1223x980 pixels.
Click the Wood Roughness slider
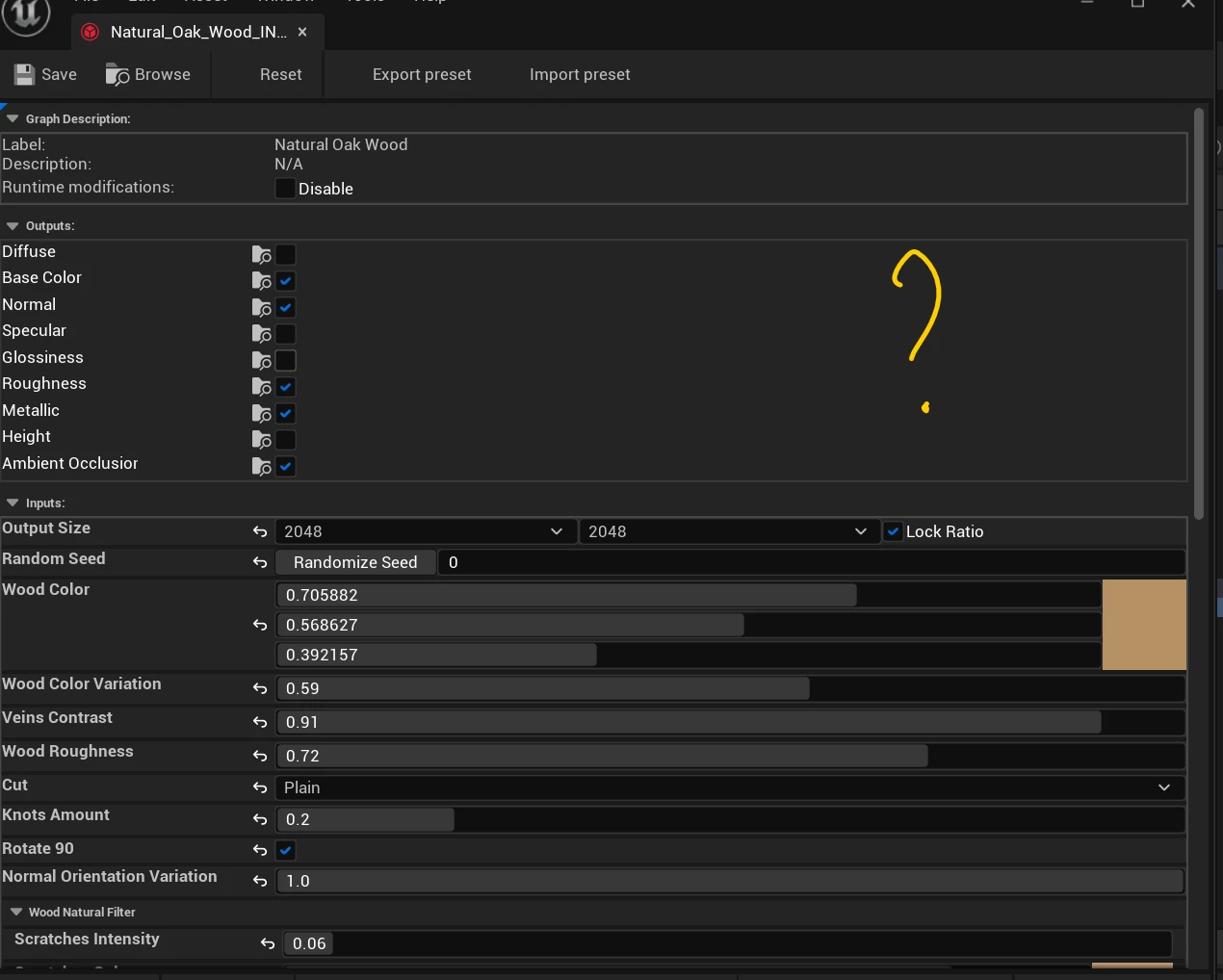point(730,756)
